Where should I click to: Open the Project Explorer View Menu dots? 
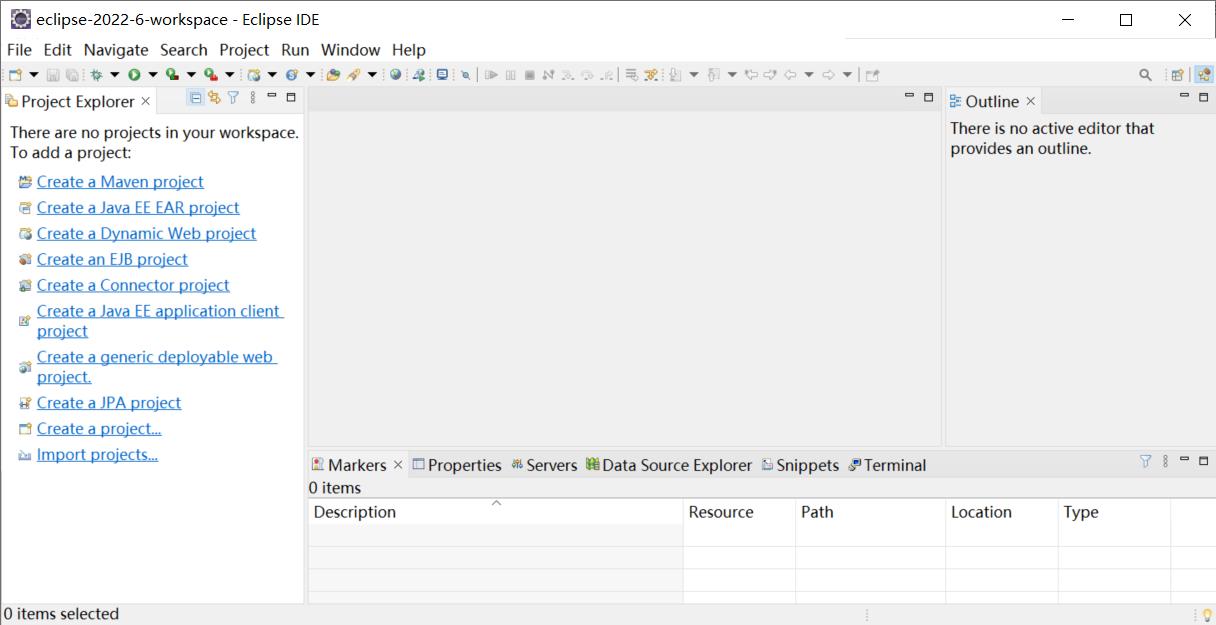[x=253, y=97]
